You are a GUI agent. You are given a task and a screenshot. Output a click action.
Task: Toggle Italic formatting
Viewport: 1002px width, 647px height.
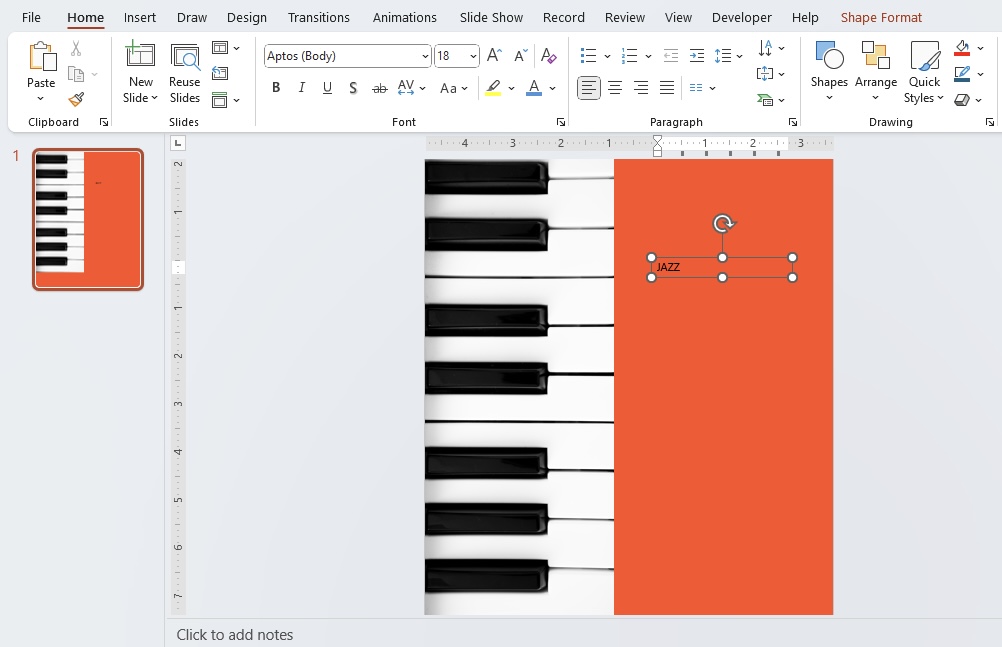click(x=302, y=88)
